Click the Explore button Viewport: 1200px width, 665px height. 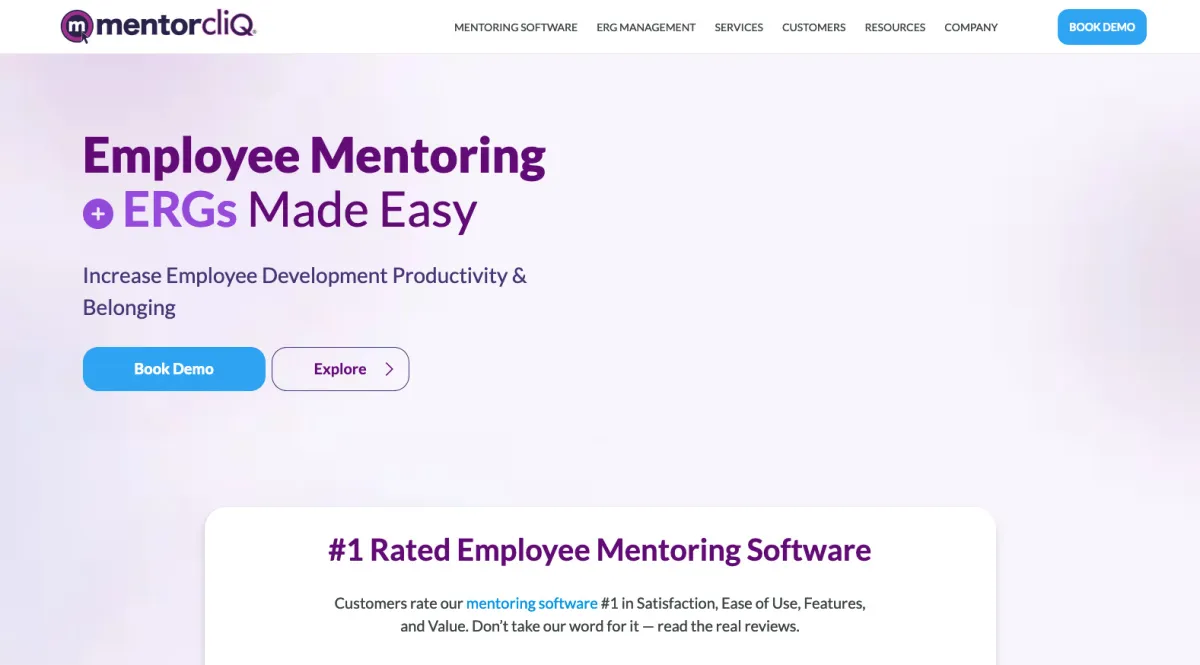(x=340, y=369)
